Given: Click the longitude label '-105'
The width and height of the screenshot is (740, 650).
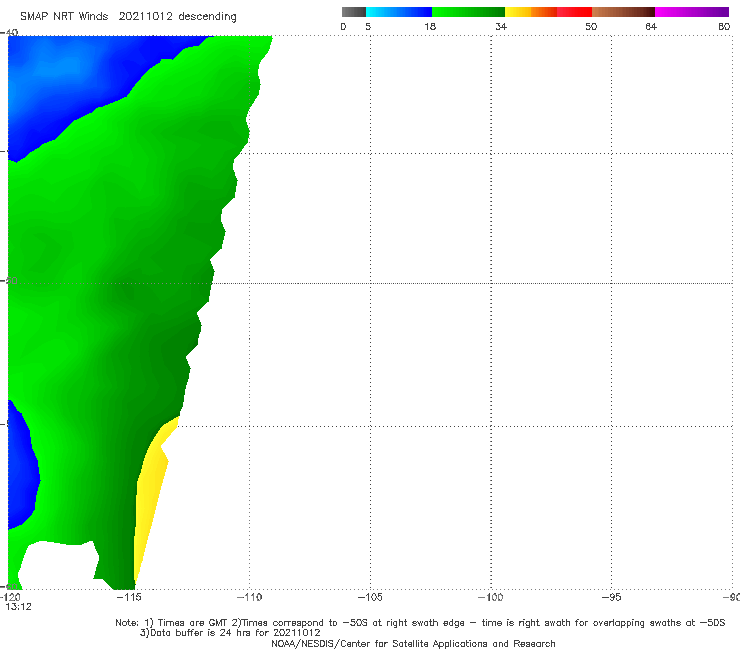Looking at the screenshot, I should (x=370, y=597).
